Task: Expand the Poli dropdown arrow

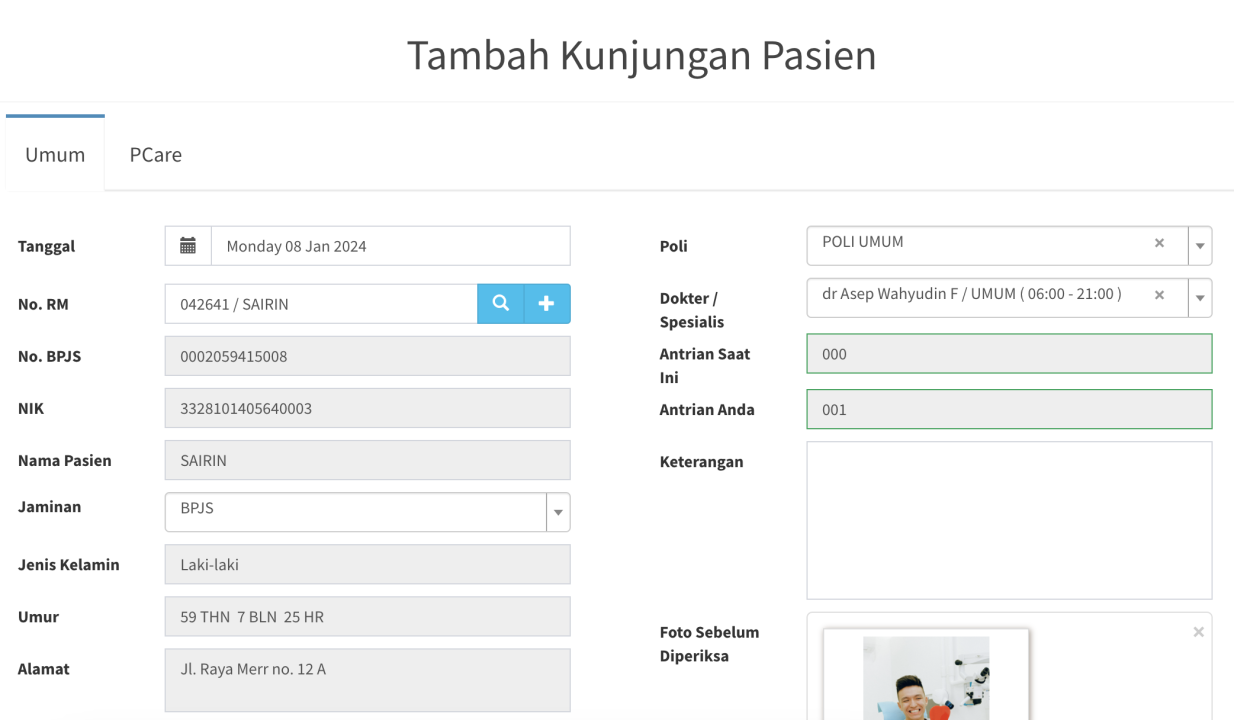Action: [x=1200, y=246]
